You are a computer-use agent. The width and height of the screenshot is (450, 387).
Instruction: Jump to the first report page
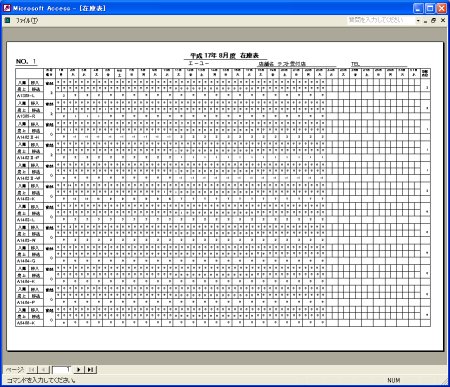click(32, 369)
